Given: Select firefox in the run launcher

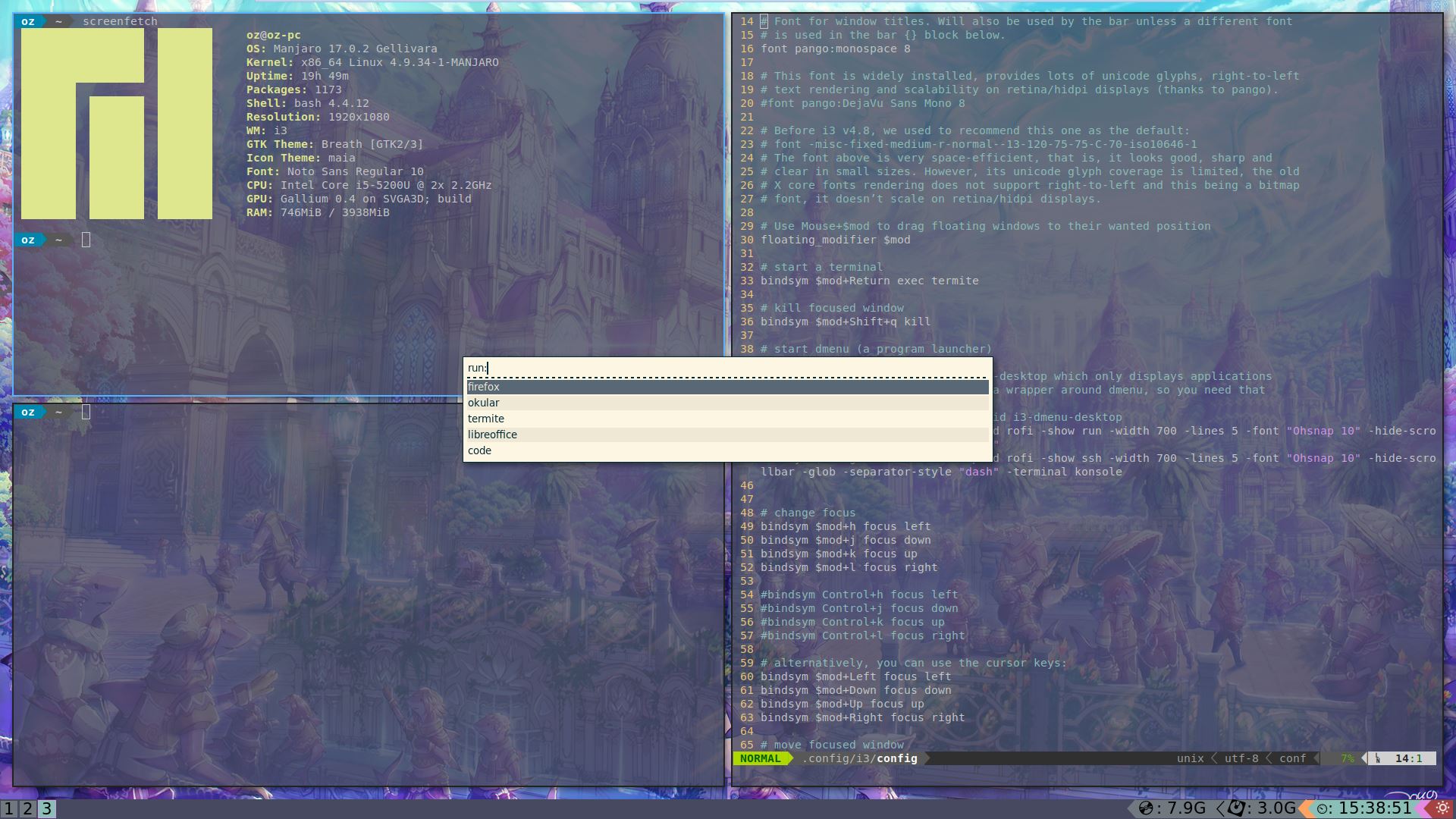Looking at the screenshot, I should (484, 387).
